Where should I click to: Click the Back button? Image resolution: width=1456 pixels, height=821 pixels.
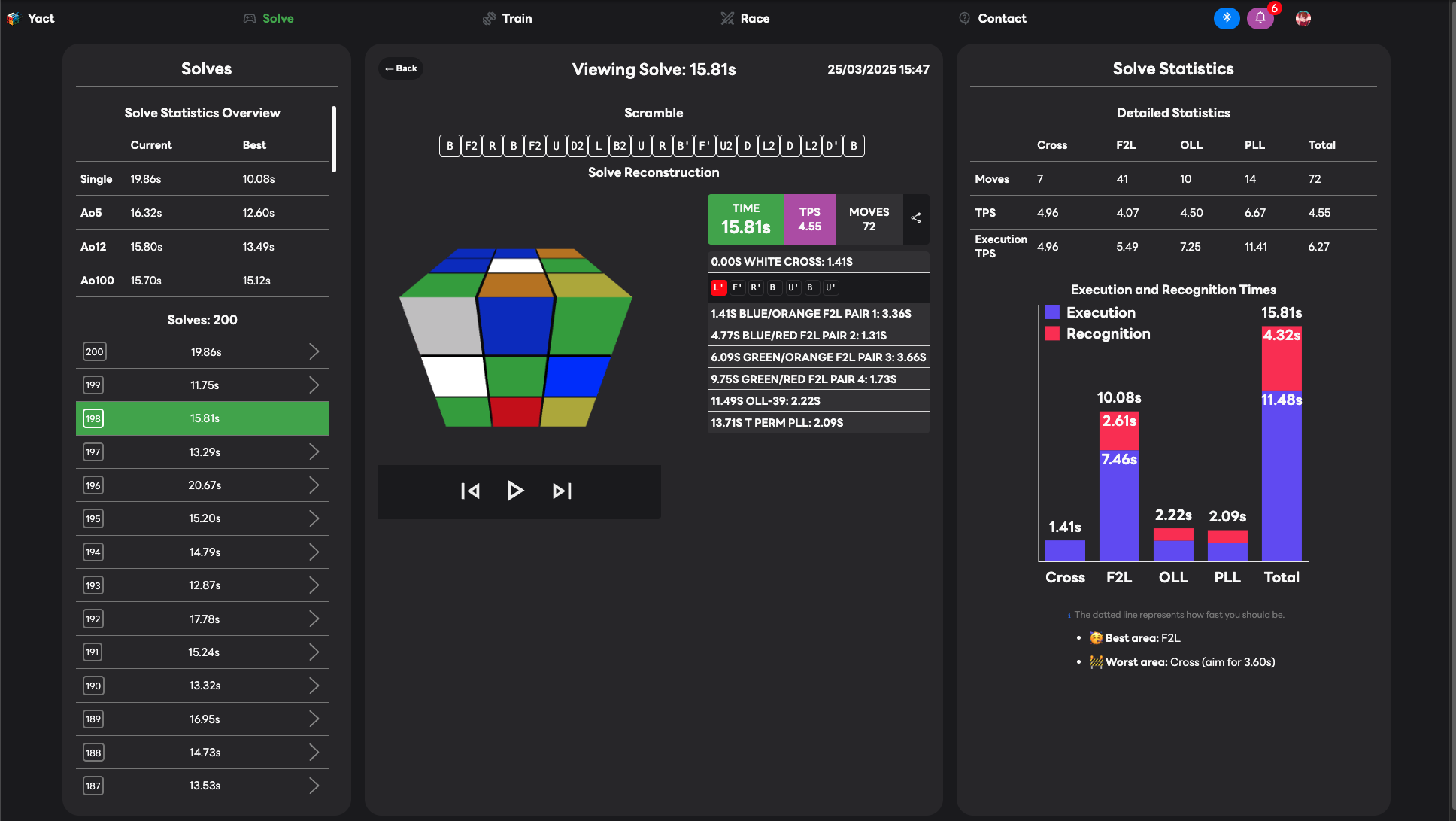401,68
